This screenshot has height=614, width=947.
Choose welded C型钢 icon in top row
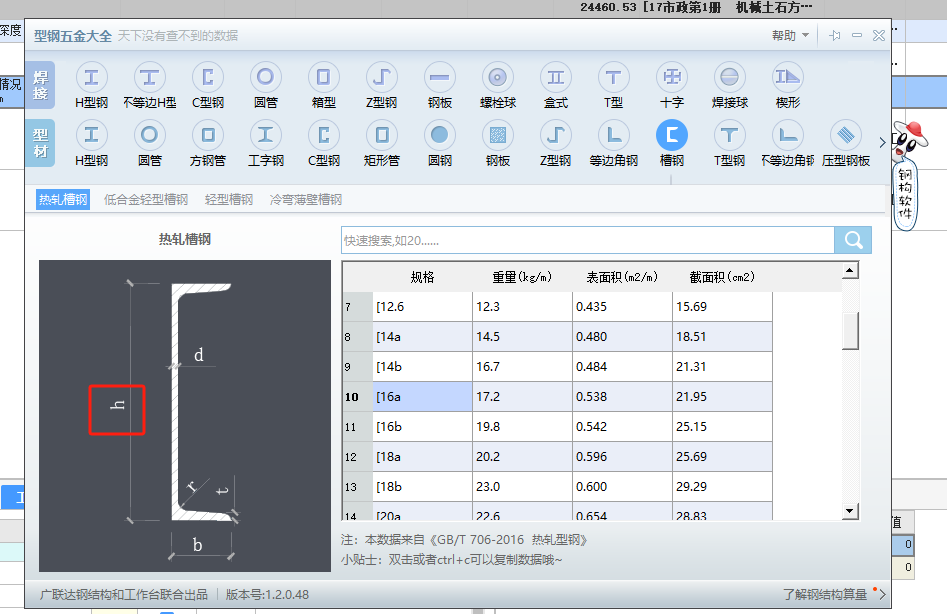click(x=208, y=77)
